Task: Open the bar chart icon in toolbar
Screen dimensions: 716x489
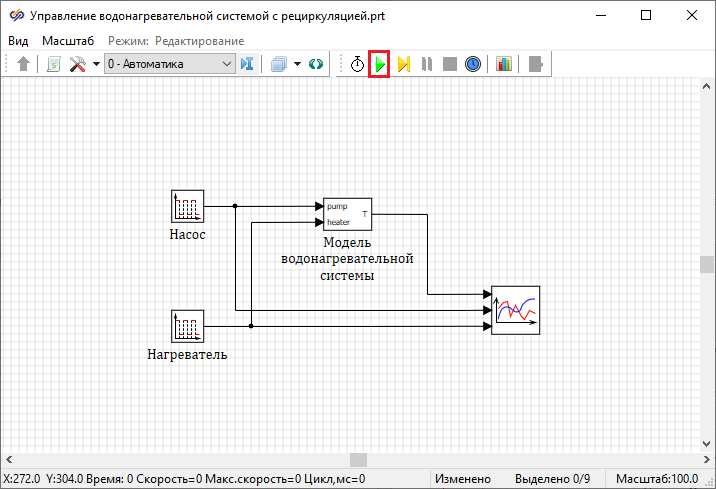Action: 503,64
